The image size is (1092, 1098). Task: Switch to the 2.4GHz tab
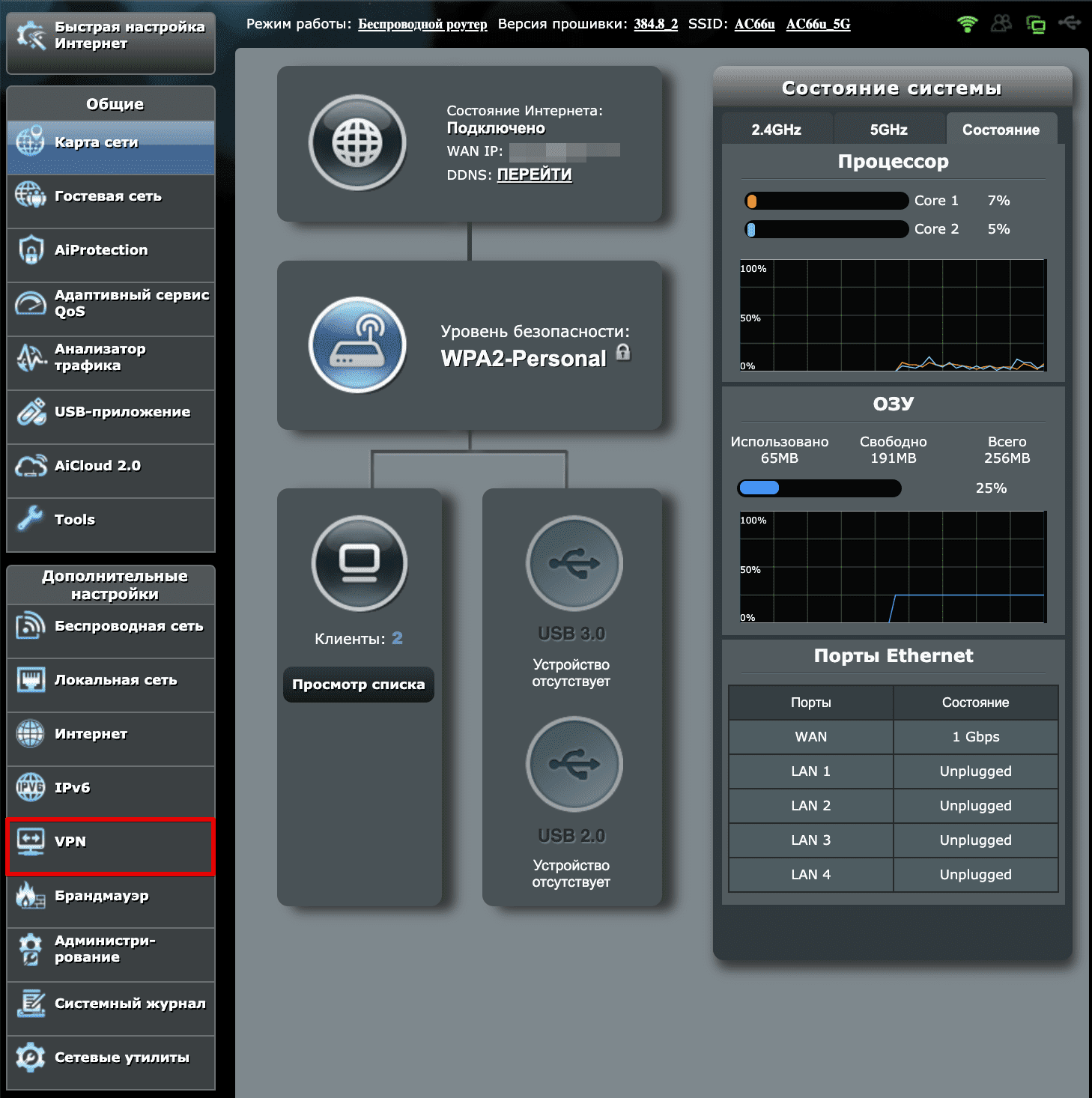tap(777, 129)
